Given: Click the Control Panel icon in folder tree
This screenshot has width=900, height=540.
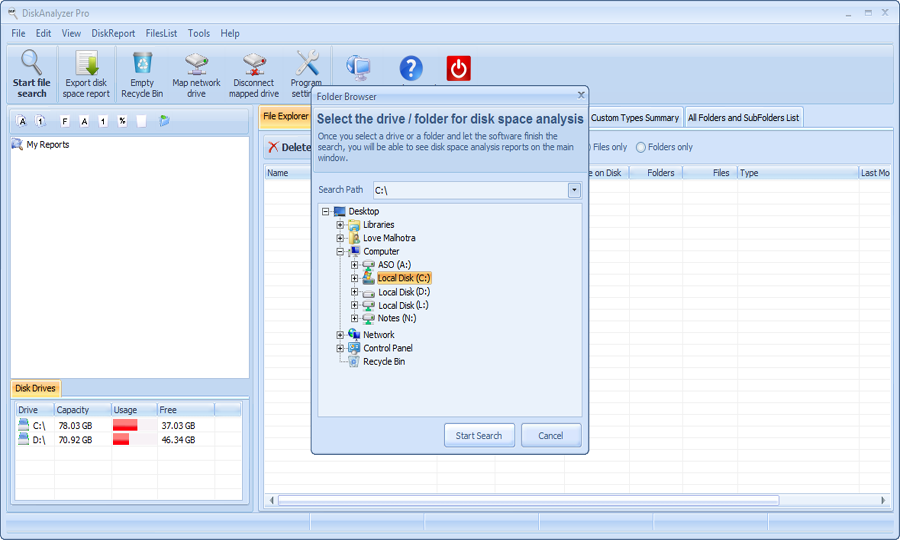Looking at the screenshot, I should coord(354,348).
